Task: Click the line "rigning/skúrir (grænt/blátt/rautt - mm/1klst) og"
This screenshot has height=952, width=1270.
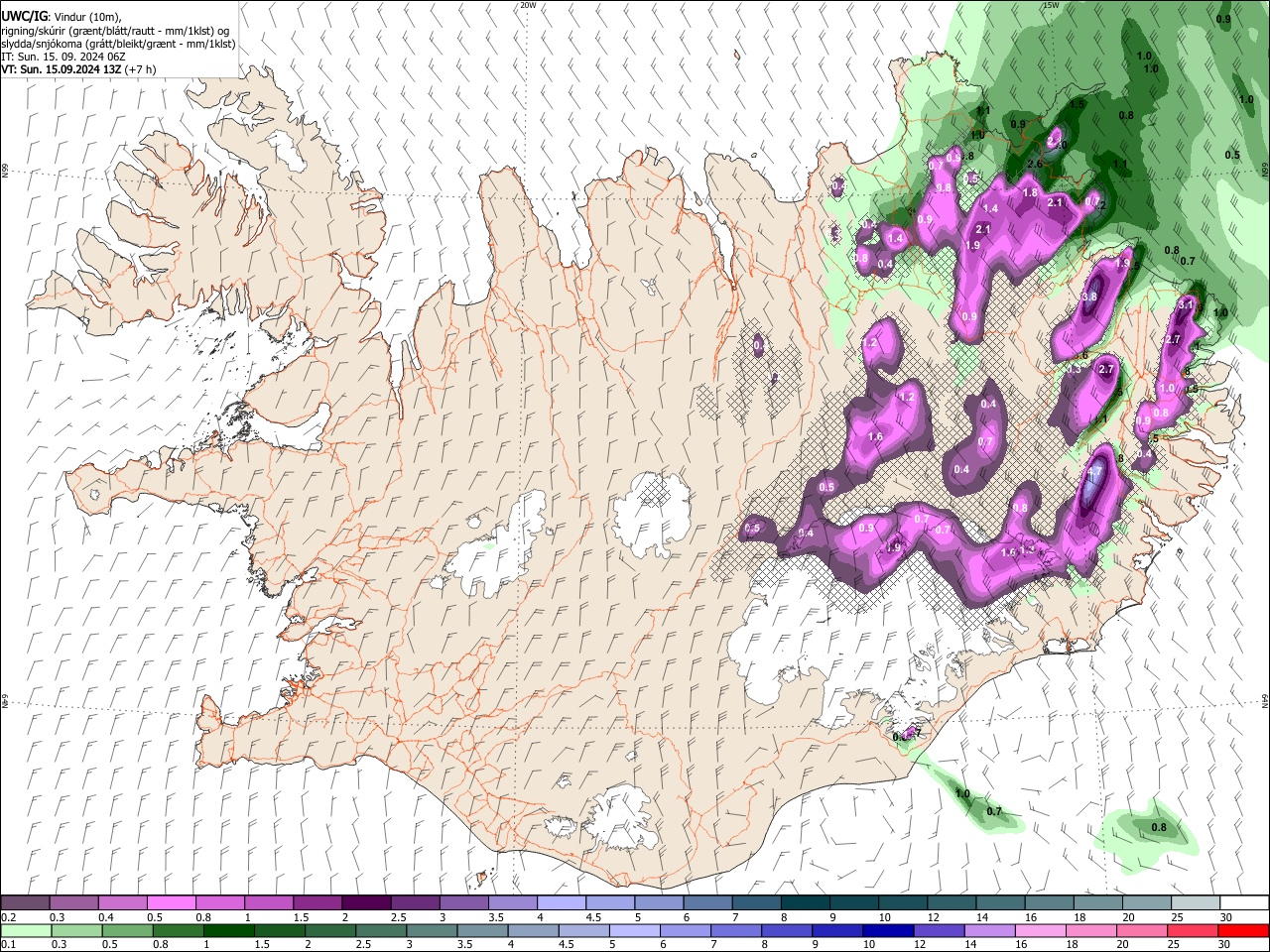Action: 114,30
